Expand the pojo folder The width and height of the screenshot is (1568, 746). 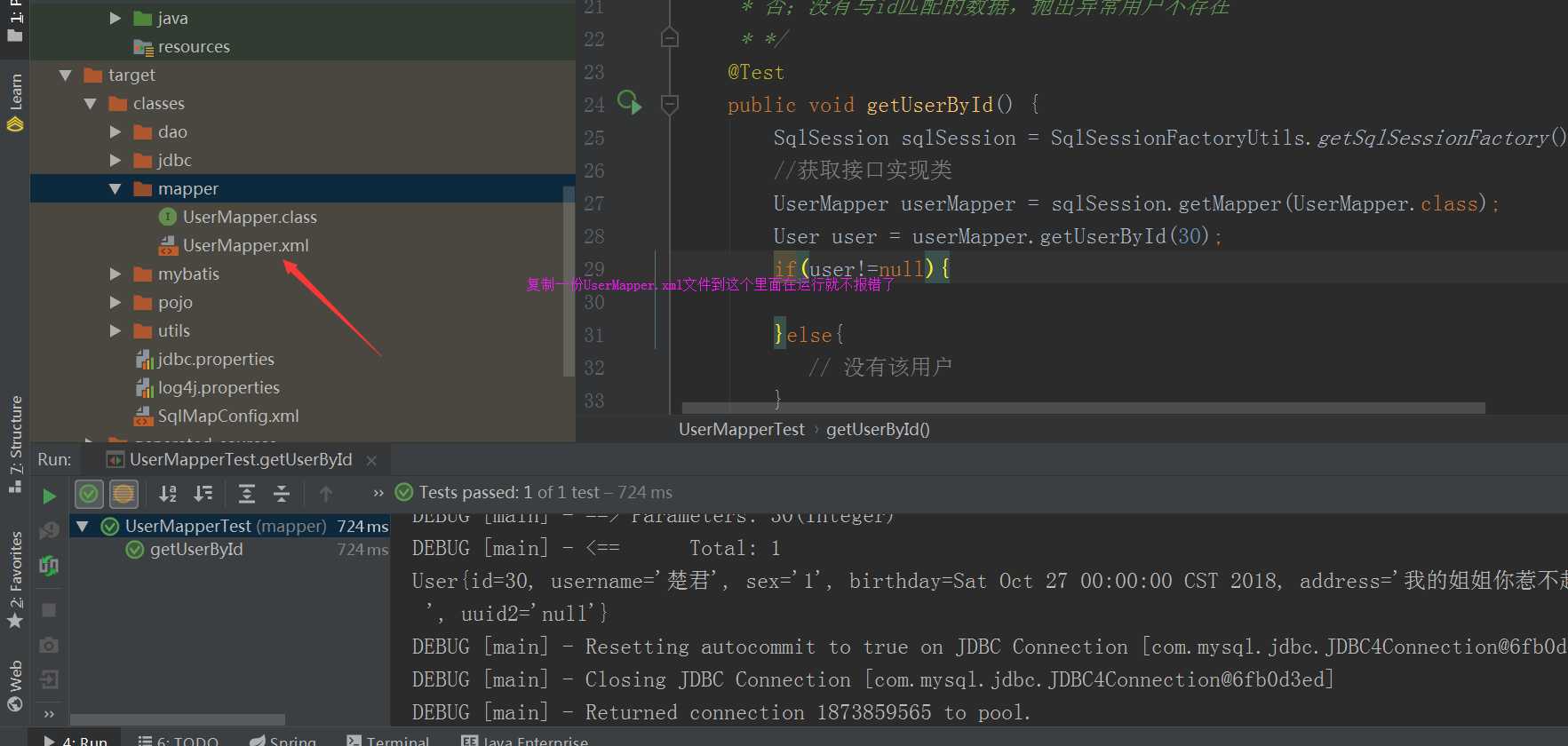click(115, 302)
